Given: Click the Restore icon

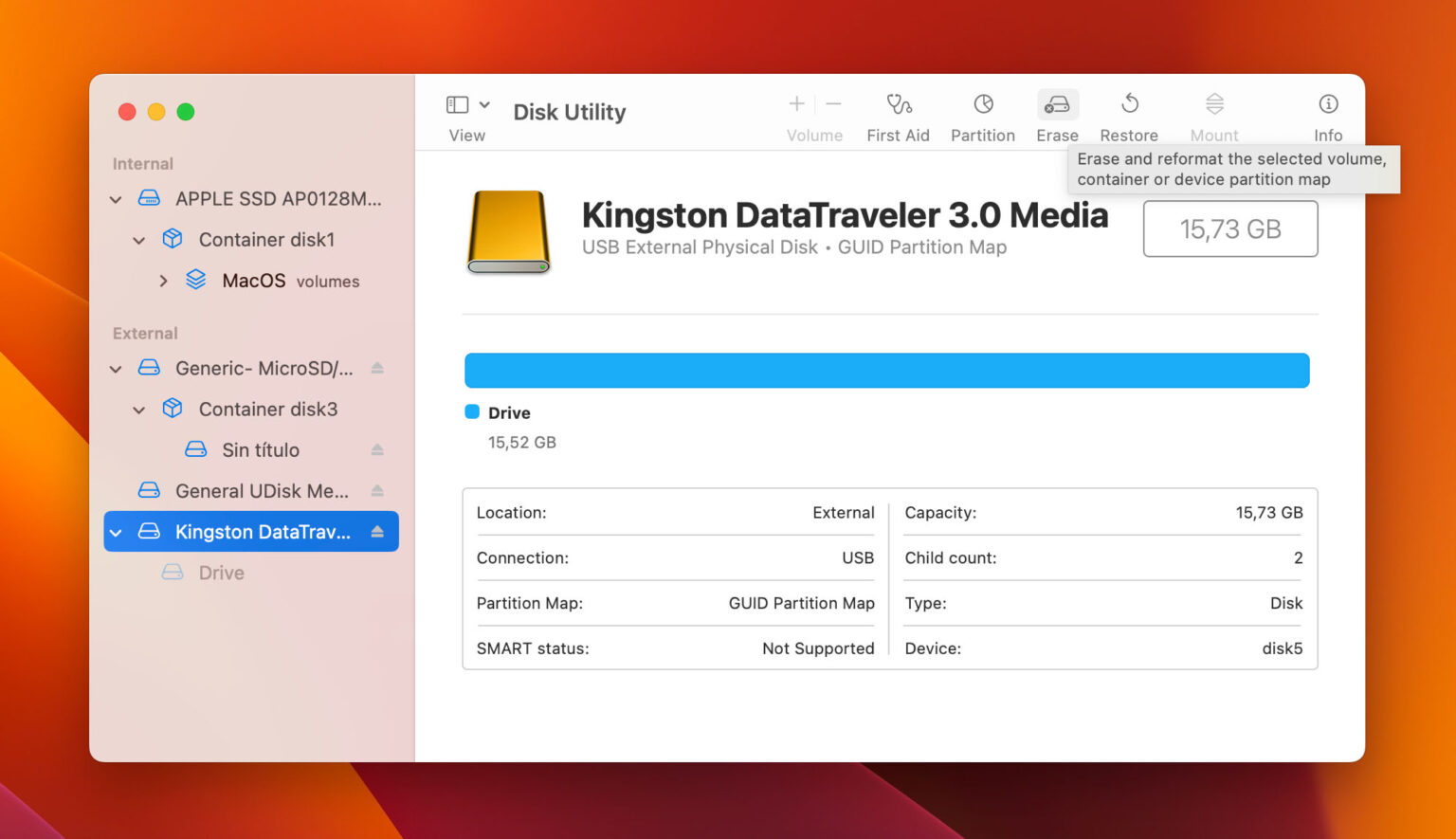Looking at the screenshot, I should [x=1128, y=112].
